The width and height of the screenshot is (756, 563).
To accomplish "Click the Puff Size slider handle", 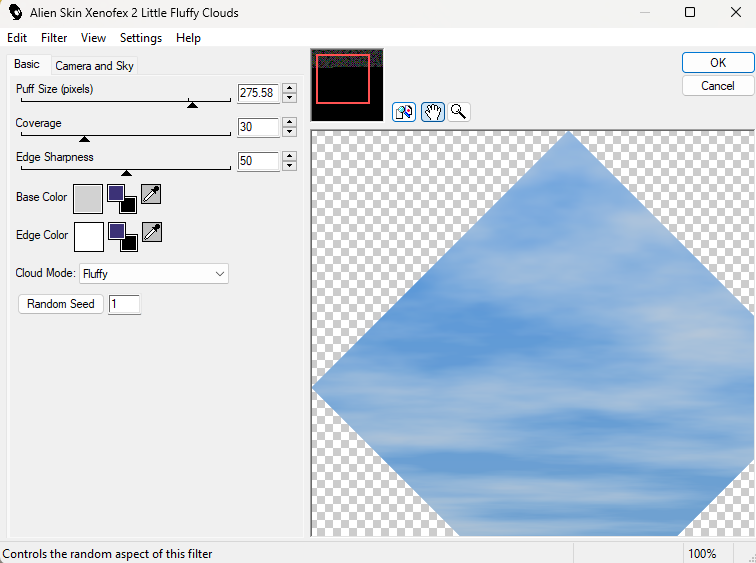I will pos(192,105).
